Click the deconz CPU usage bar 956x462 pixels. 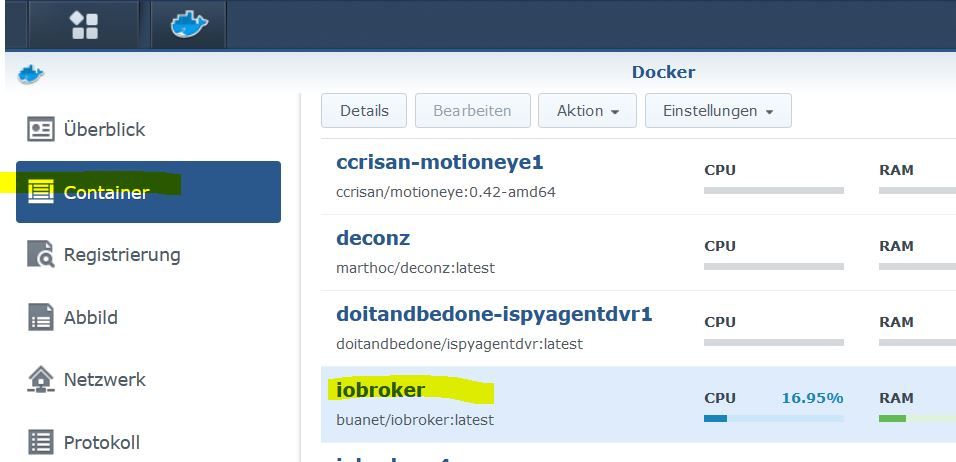[x=774, y=266]
